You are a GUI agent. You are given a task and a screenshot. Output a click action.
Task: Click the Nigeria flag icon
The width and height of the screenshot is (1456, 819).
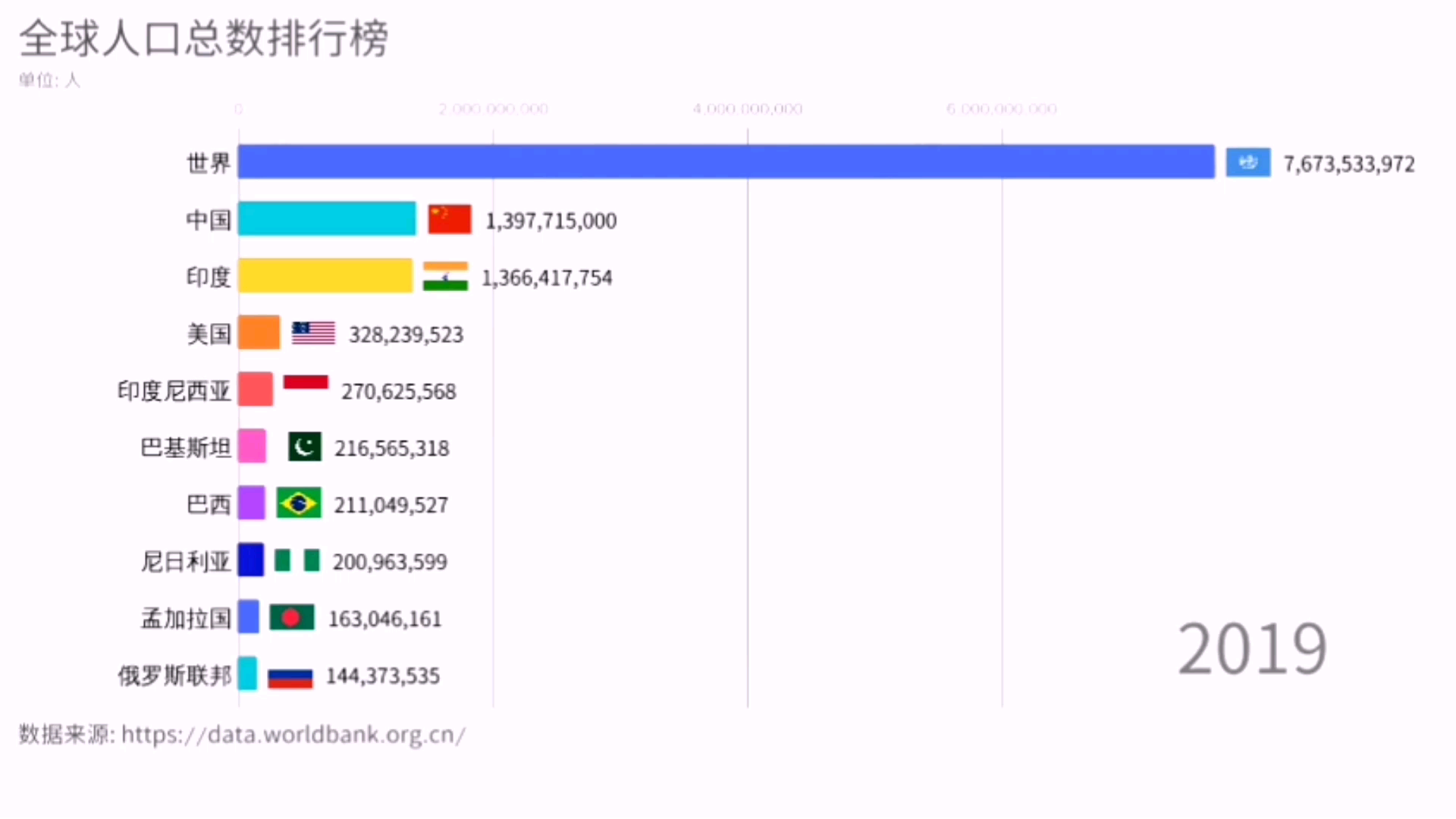point(297,560)
